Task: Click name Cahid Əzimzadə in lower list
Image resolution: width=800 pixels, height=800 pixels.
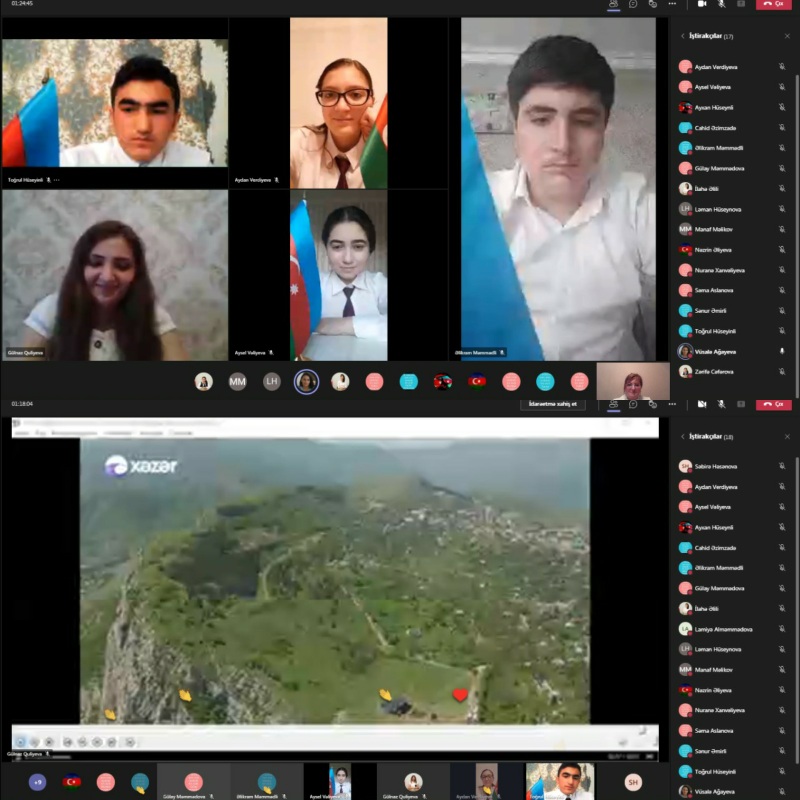Action: pos(715,547)
